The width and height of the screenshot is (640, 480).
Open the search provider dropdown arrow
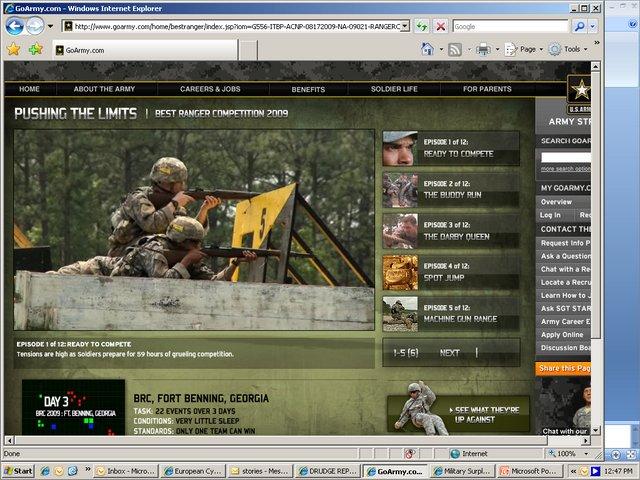pos(593,27)
